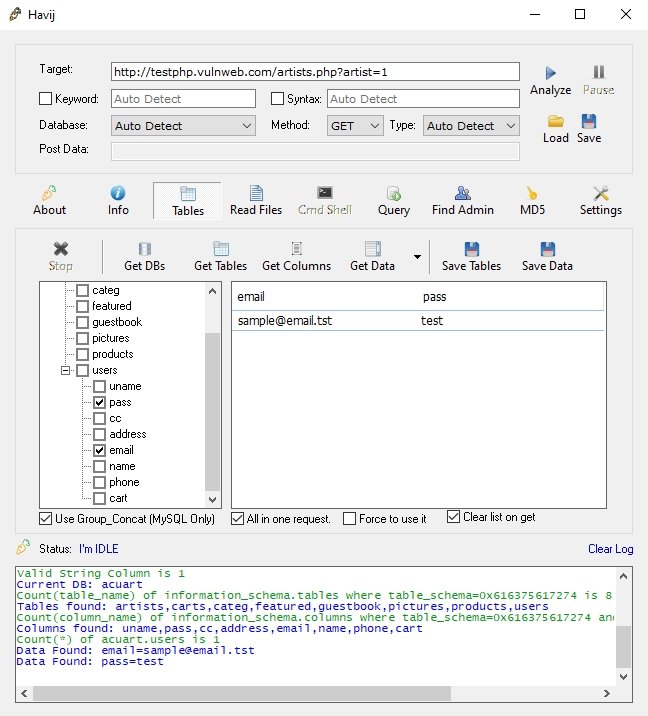This screenshot has width=648, height=716.
Task: Click the Get Columns toolbar icon
Action: [x=297, y=249]
